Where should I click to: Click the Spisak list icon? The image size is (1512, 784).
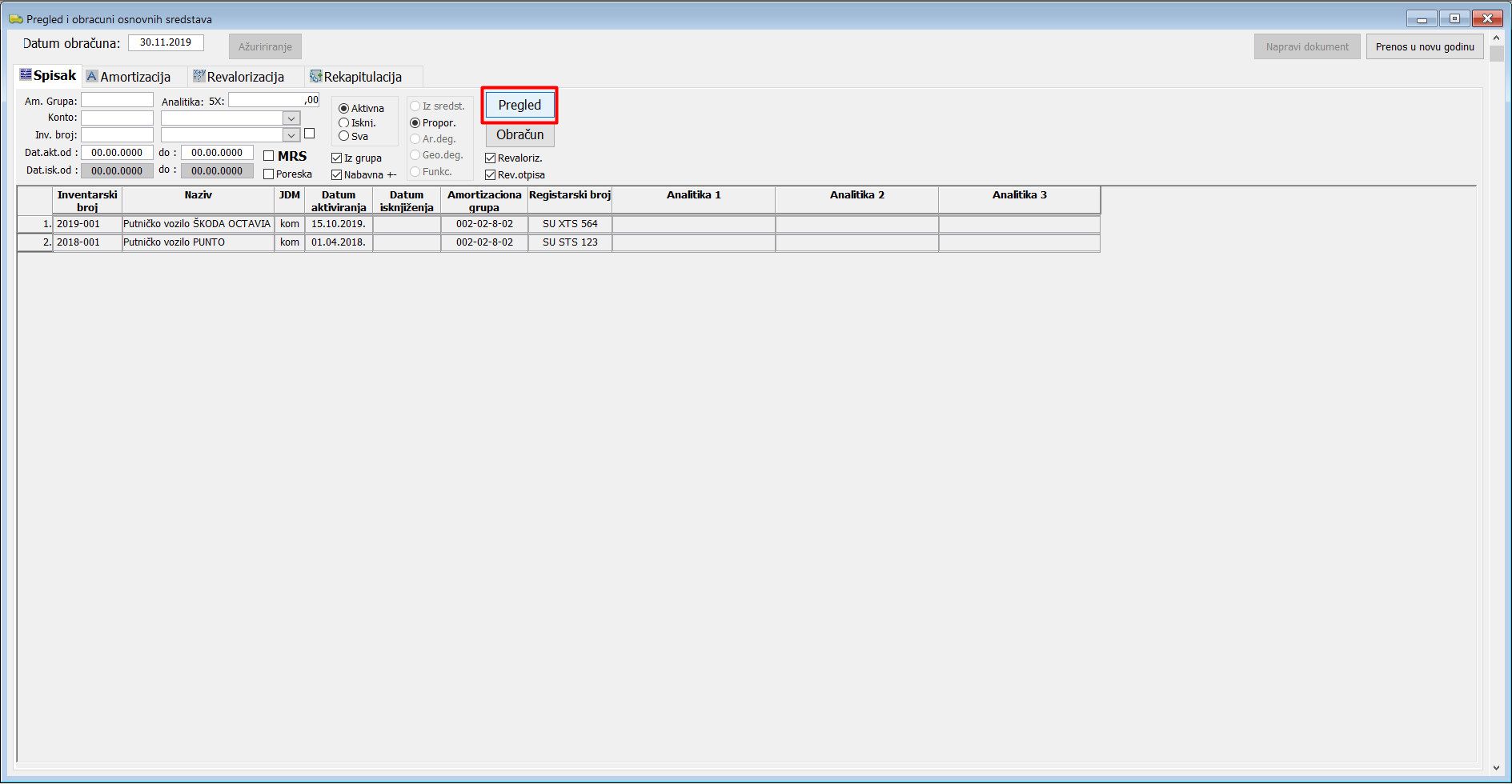(x=26, y=75)
